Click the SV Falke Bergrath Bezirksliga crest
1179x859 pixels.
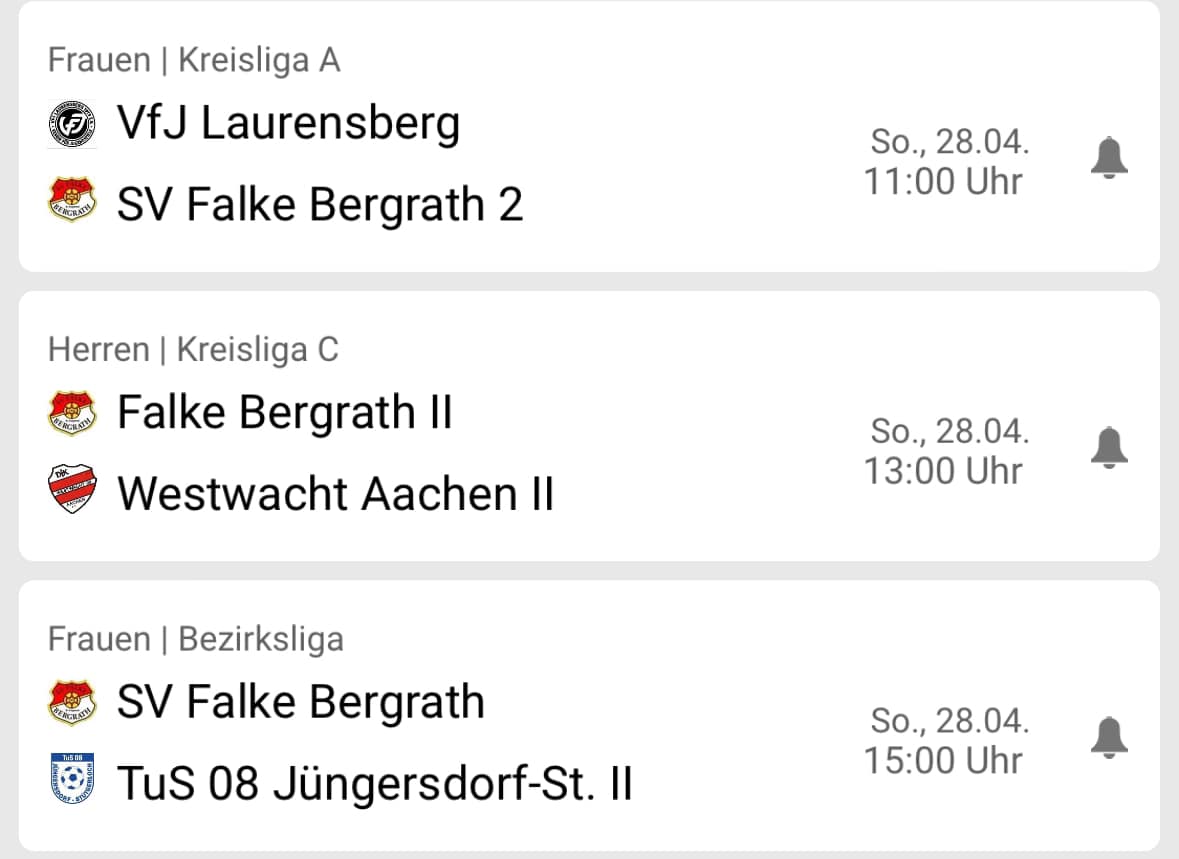coord(72,703)
